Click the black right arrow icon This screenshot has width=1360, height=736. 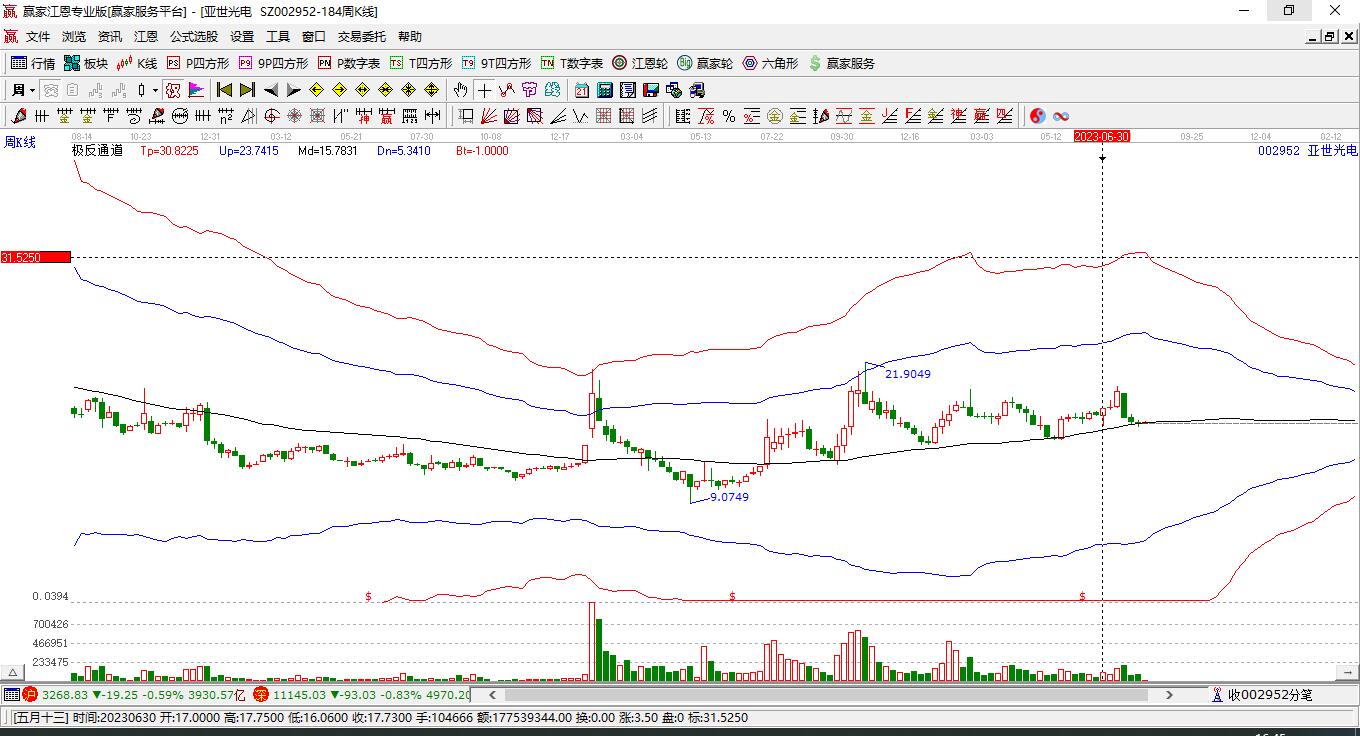(294, 90)
